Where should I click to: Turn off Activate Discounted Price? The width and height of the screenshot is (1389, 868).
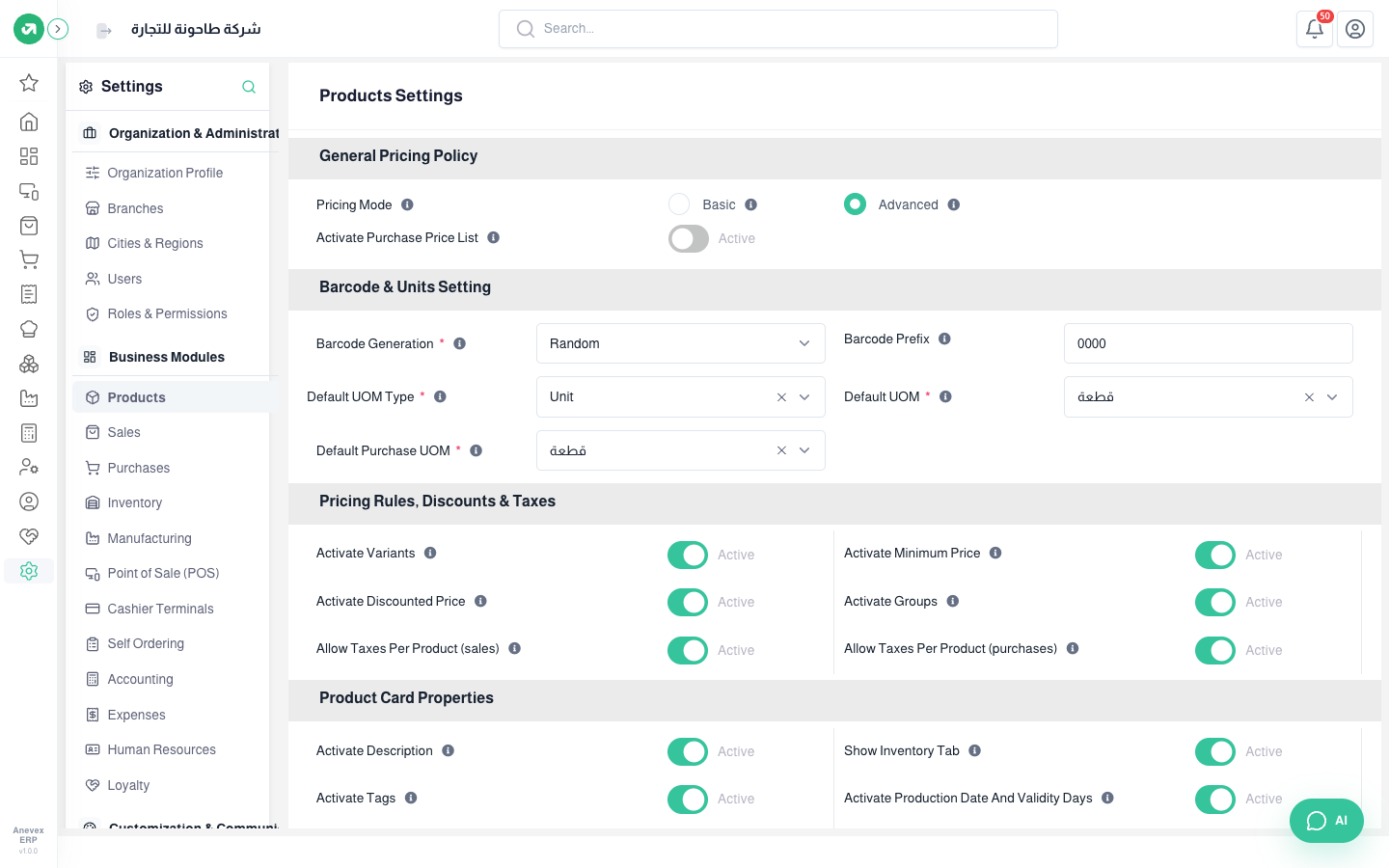(x=688, y=602)
